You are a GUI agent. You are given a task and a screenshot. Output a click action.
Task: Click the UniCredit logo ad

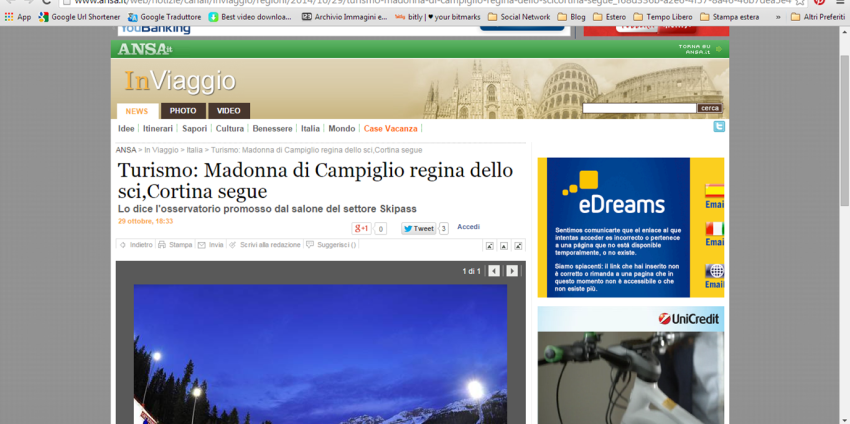coord(688,319)
